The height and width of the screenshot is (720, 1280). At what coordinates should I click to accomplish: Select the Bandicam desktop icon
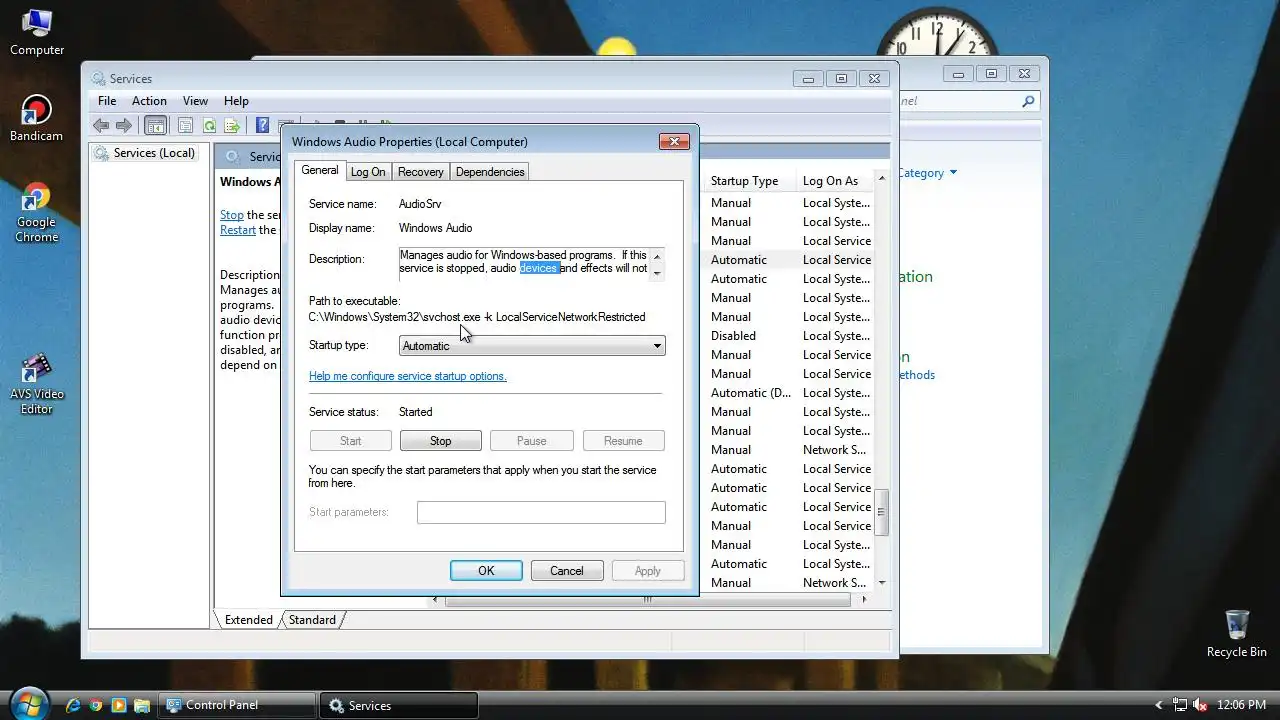(x=37, y=118)
